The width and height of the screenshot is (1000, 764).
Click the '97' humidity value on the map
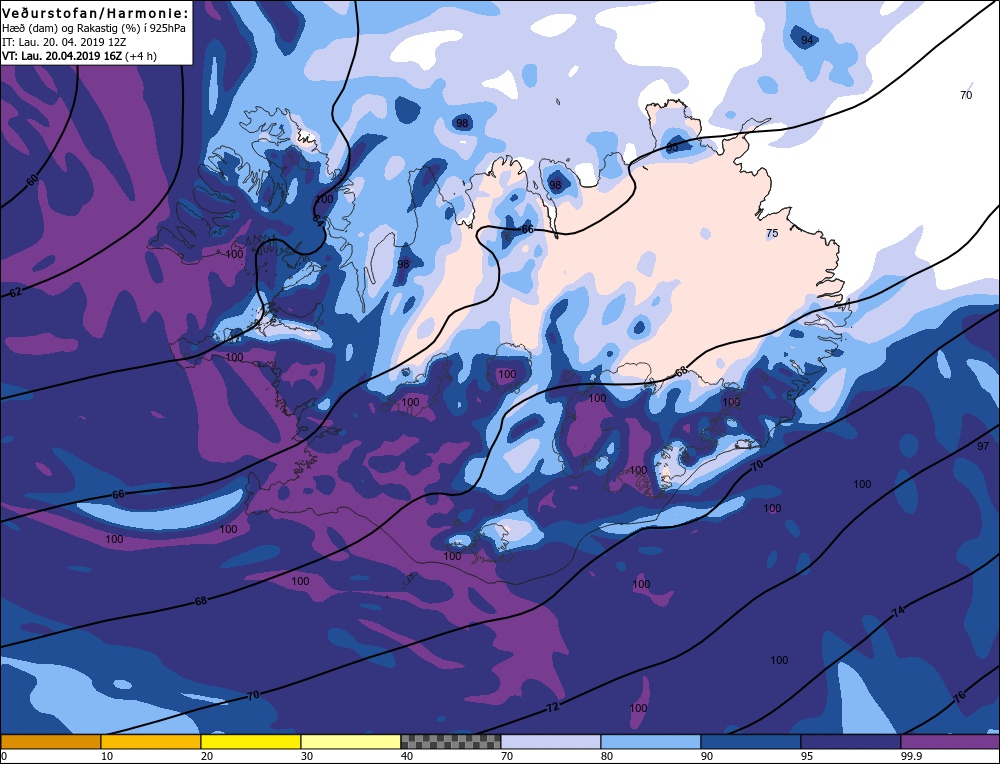click(983, 446)
